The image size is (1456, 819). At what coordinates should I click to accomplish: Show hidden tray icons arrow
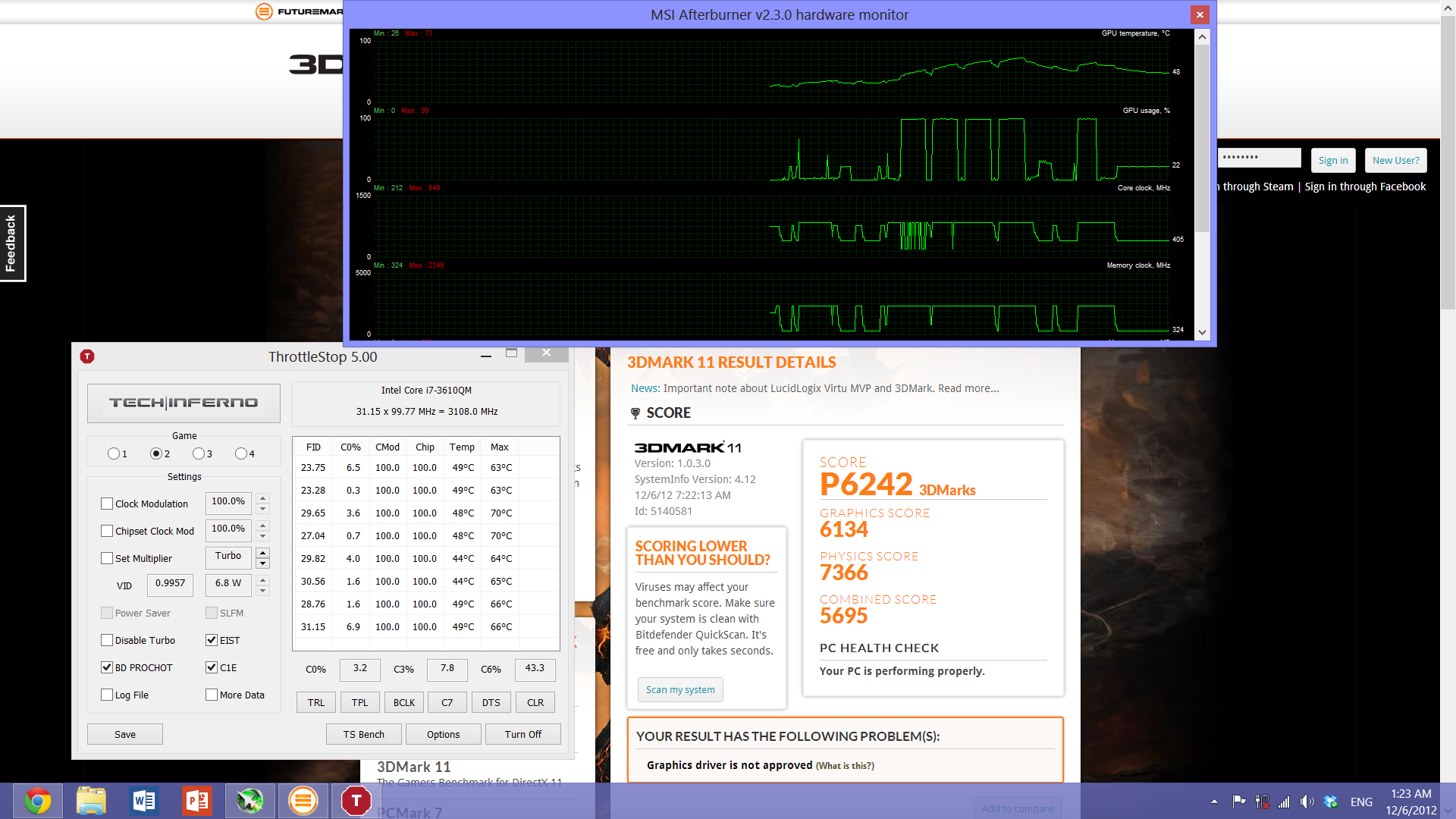[x=1214, y=802]
